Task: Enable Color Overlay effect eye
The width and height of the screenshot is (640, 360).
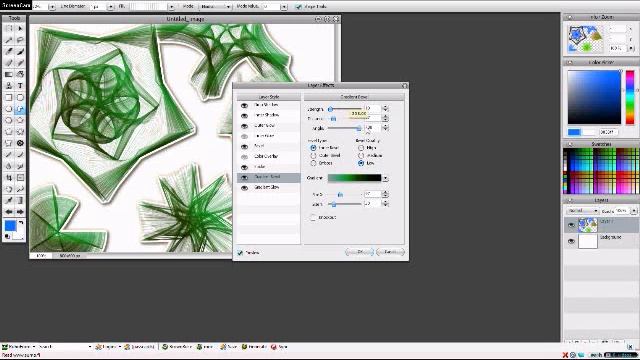Action: click(x=244, y=157)
